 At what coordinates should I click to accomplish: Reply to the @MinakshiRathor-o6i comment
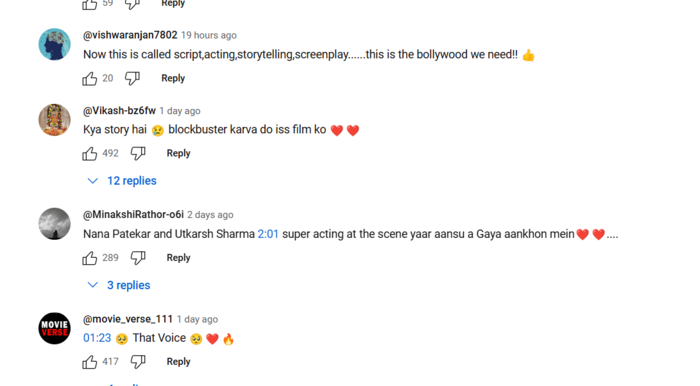(x=178, y=257)
